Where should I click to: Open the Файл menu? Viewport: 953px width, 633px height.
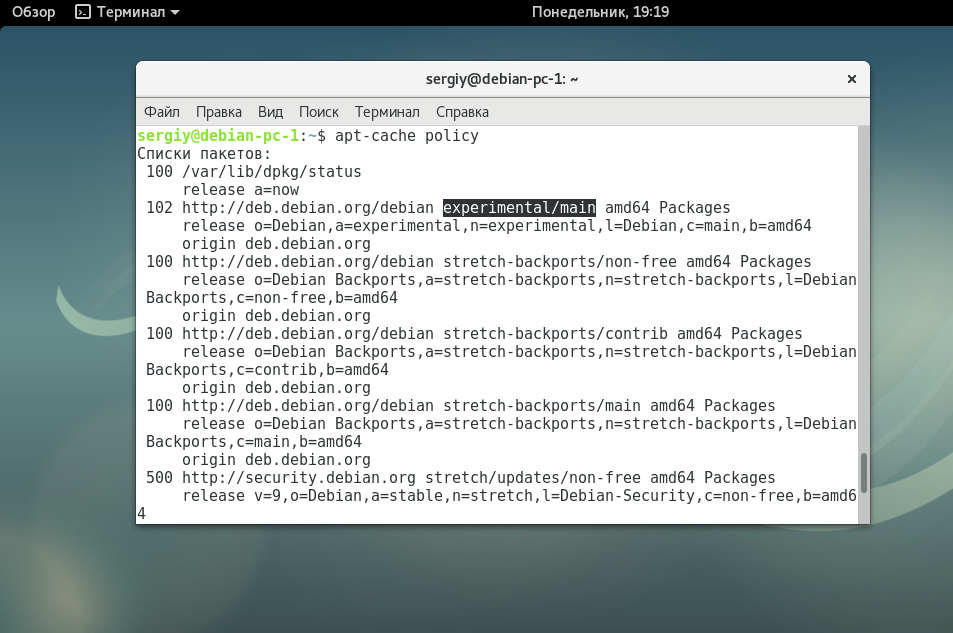pos(161,112)
